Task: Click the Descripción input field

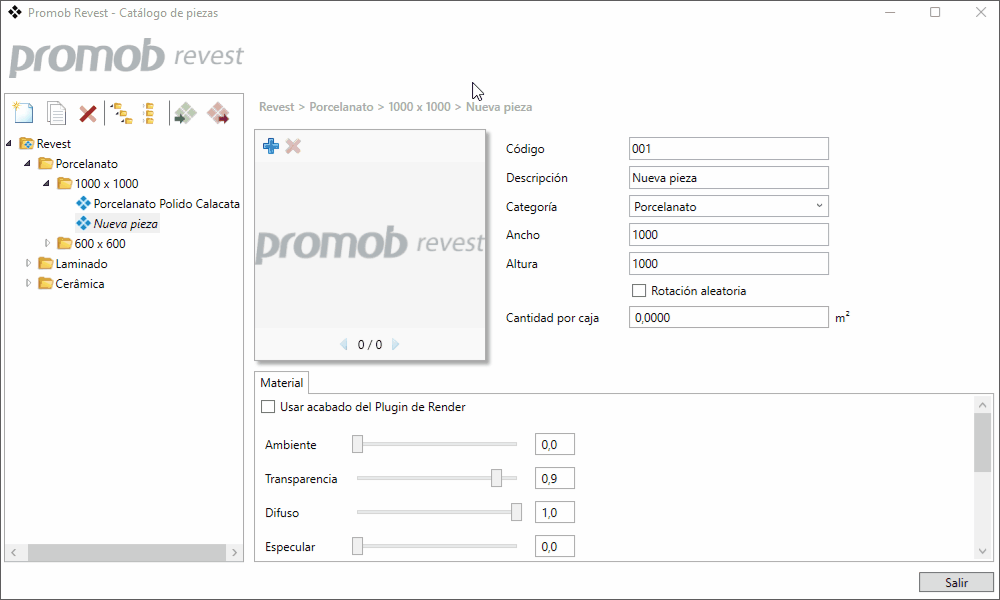Action: coord(728,178)
